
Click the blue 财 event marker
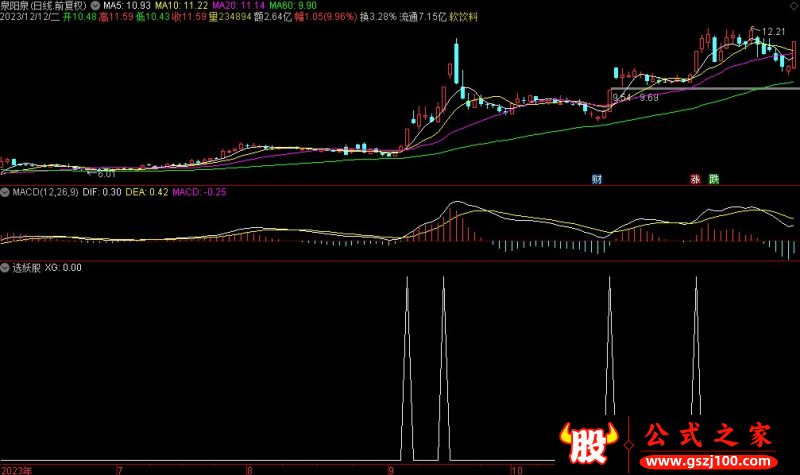pos(596,179)
